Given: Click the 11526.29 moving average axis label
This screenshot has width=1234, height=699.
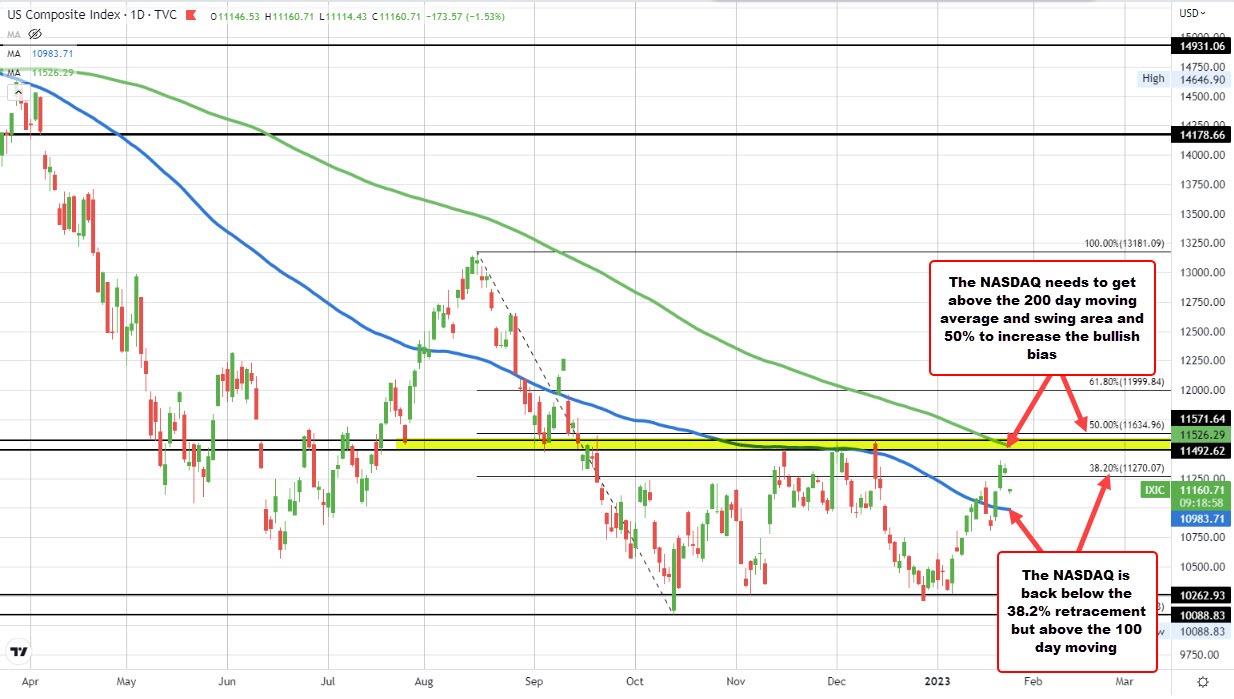Looking at the screenshot, I should (1201, 436).
